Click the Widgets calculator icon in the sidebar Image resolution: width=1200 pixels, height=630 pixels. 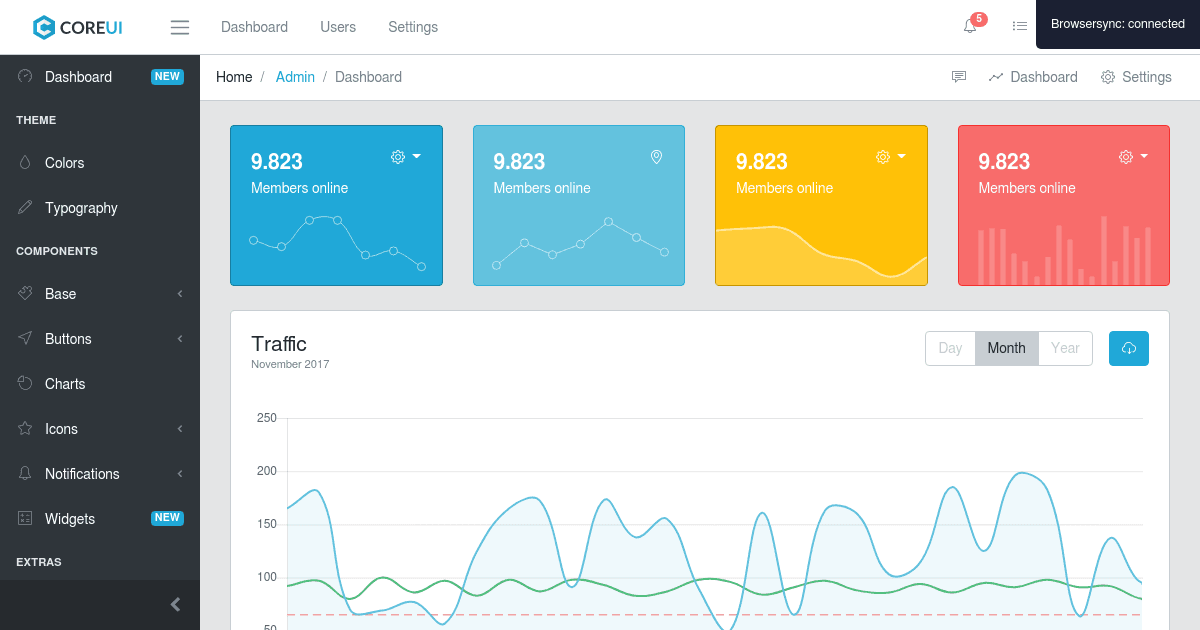(25, 519)
